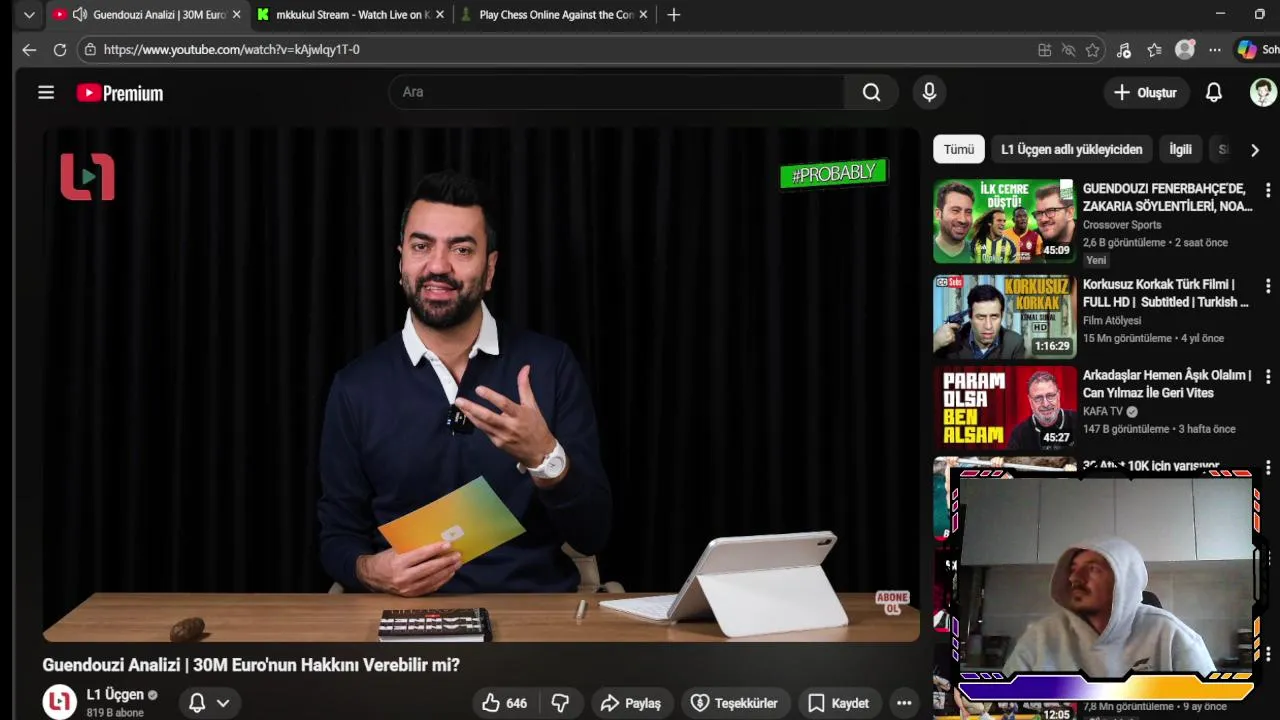Open the YouTube guide hamburger menu

pos(46,92)
